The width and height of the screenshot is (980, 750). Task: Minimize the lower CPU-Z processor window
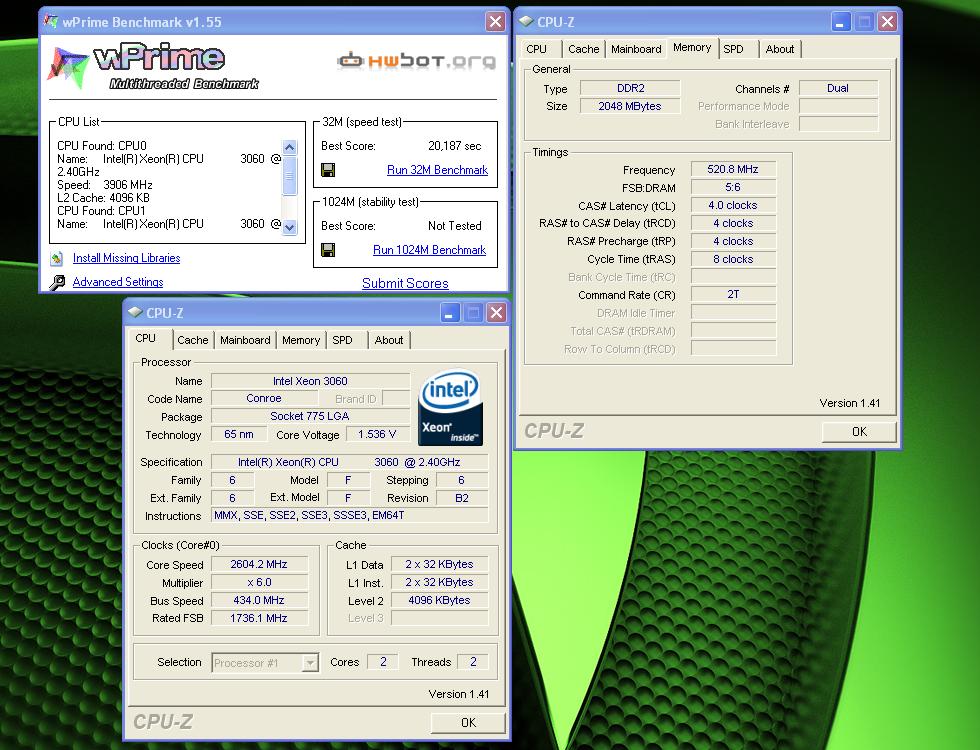coord(449,312)
